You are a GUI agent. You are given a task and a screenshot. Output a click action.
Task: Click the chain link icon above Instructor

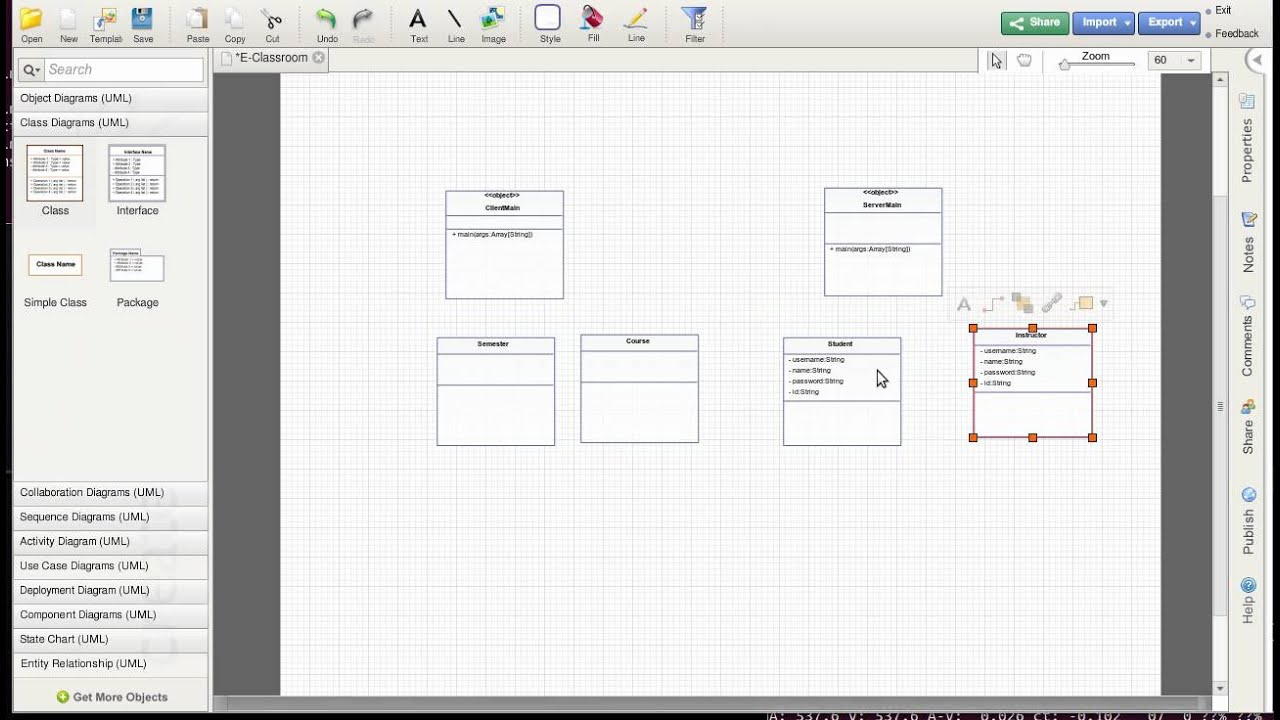[x=1051, y=303]
